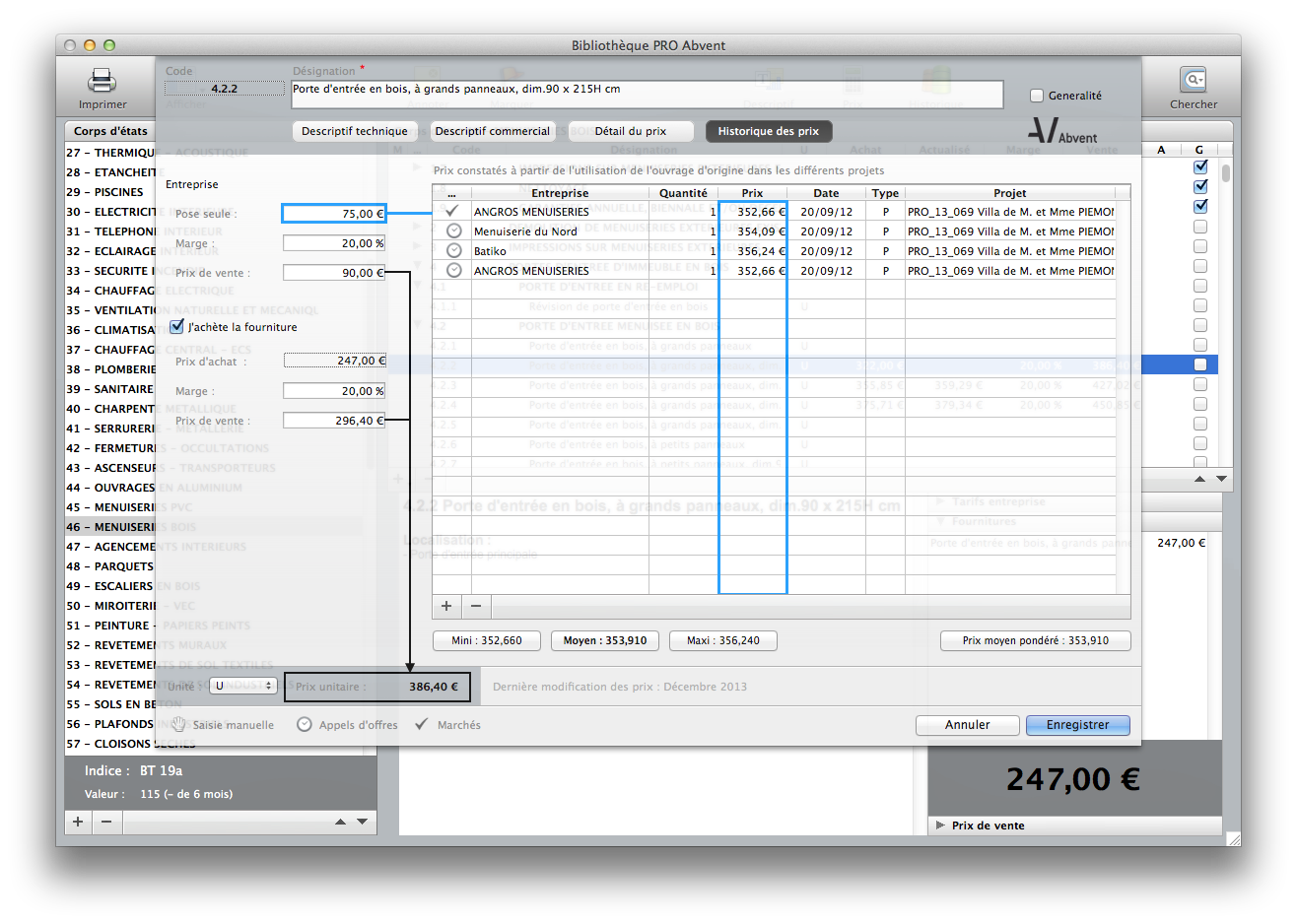Screen dimensions: 1297x924
Task: Toggle the Generalité checkbox
Action: 1037,96
